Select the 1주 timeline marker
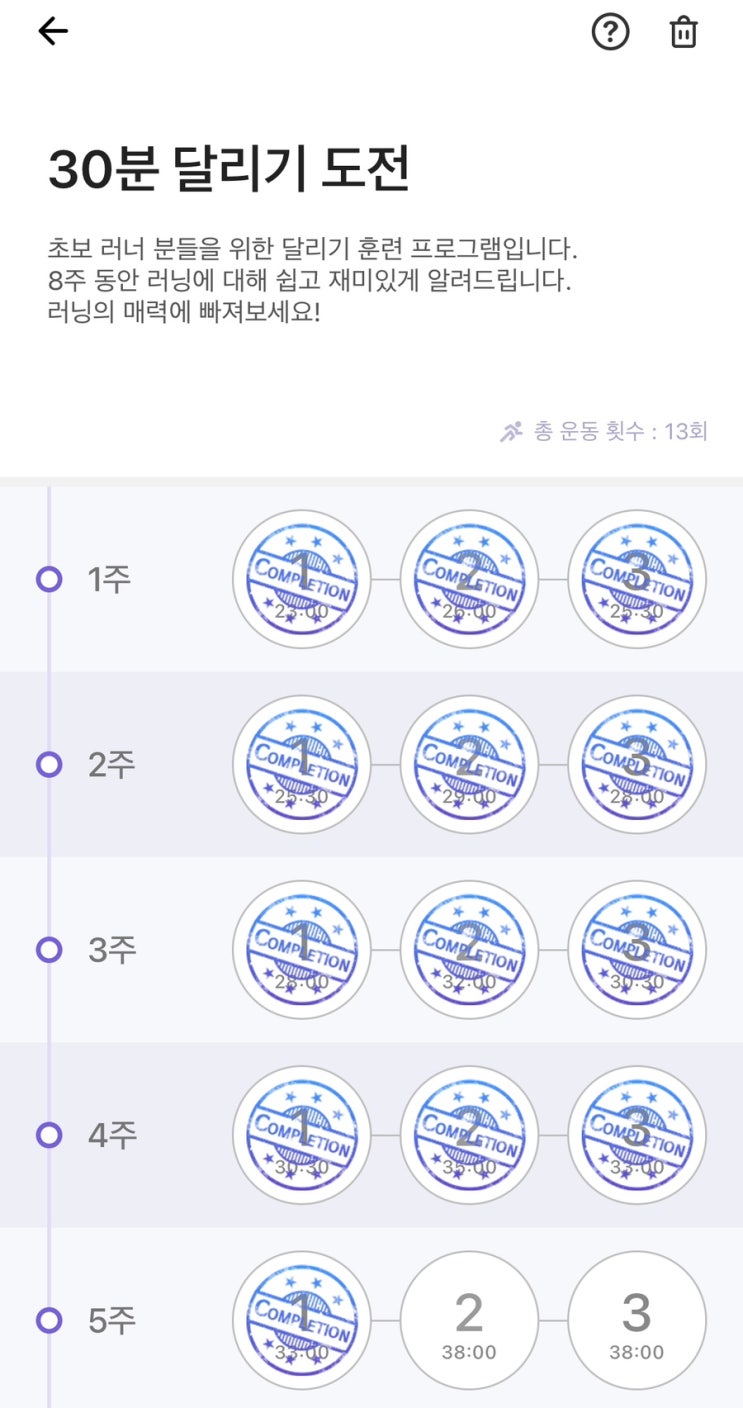This screenshot has width=743, height=1408. pyautogui.click(x=49, y=579)
